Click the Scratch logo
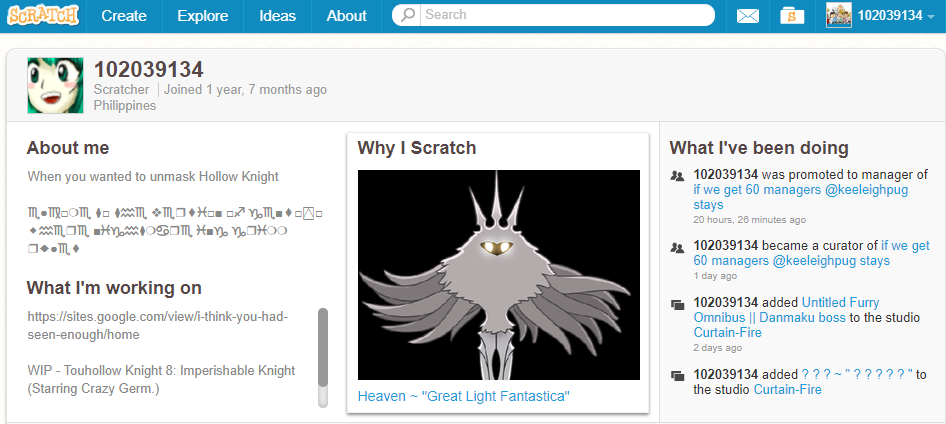The height and width of the screenshot is (424, 946). pos(43,16)
